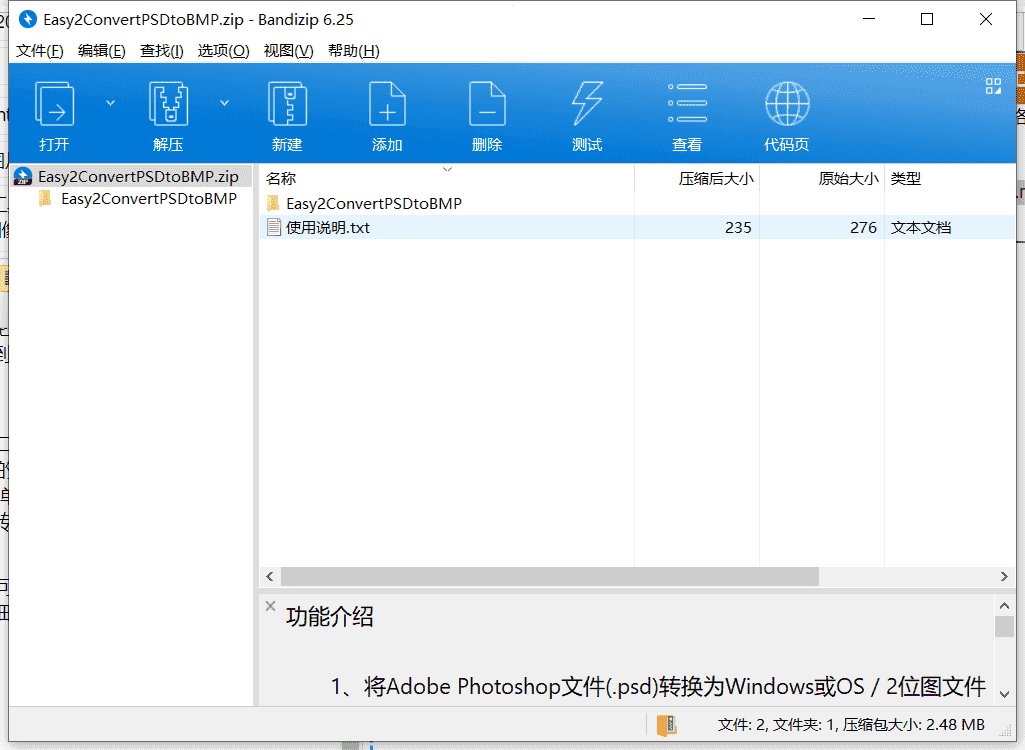Image resolution: width=1025 pixels, height=750 pixels.
Task: Click comment pane scroll down arrow
Action: (x=1005, y=694)
